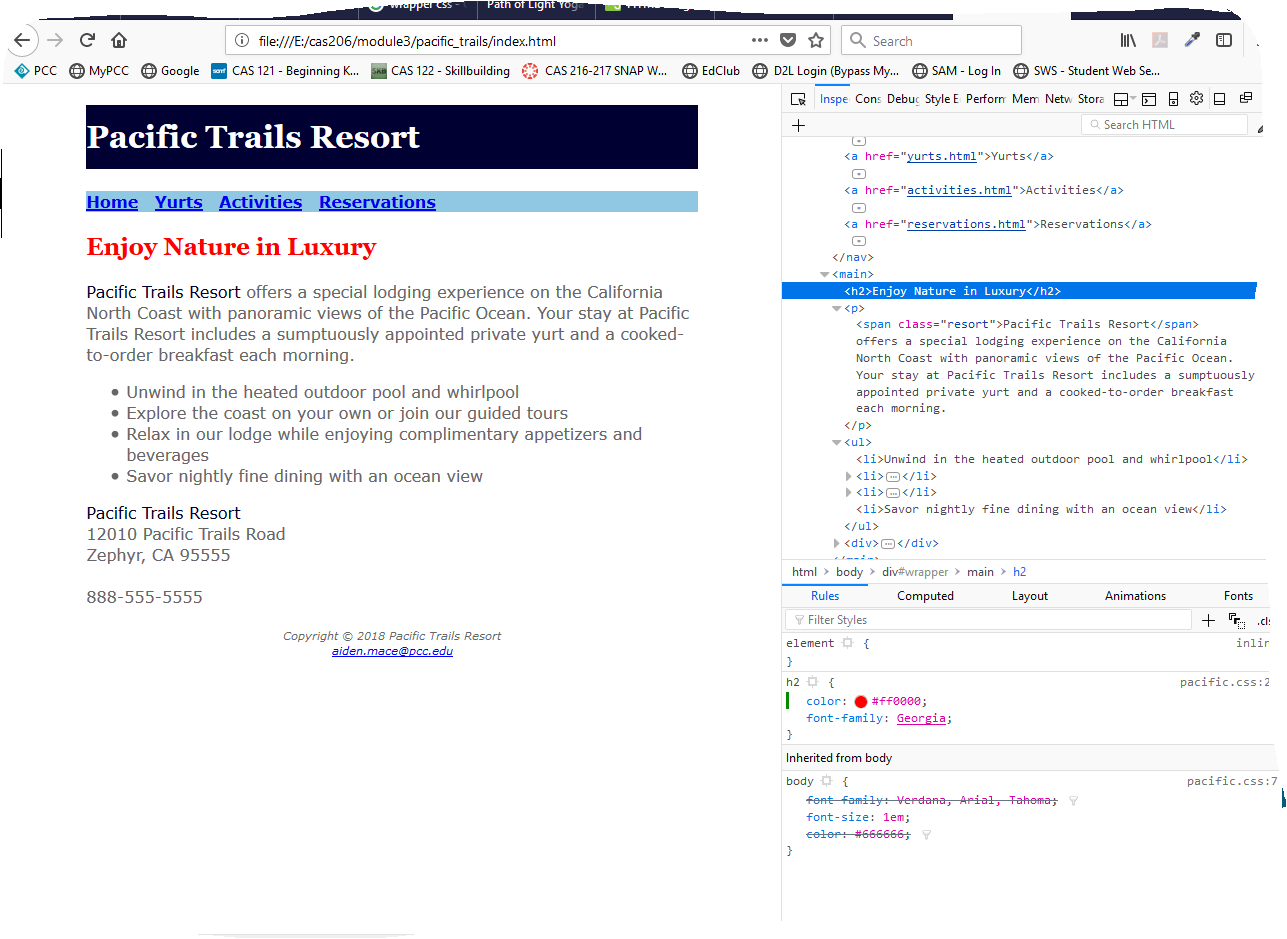Focus the Search HTML field
Image resolution: width=1287 pixels, height=939 pixels.
pyautogui.click(x=1165, y=125)
